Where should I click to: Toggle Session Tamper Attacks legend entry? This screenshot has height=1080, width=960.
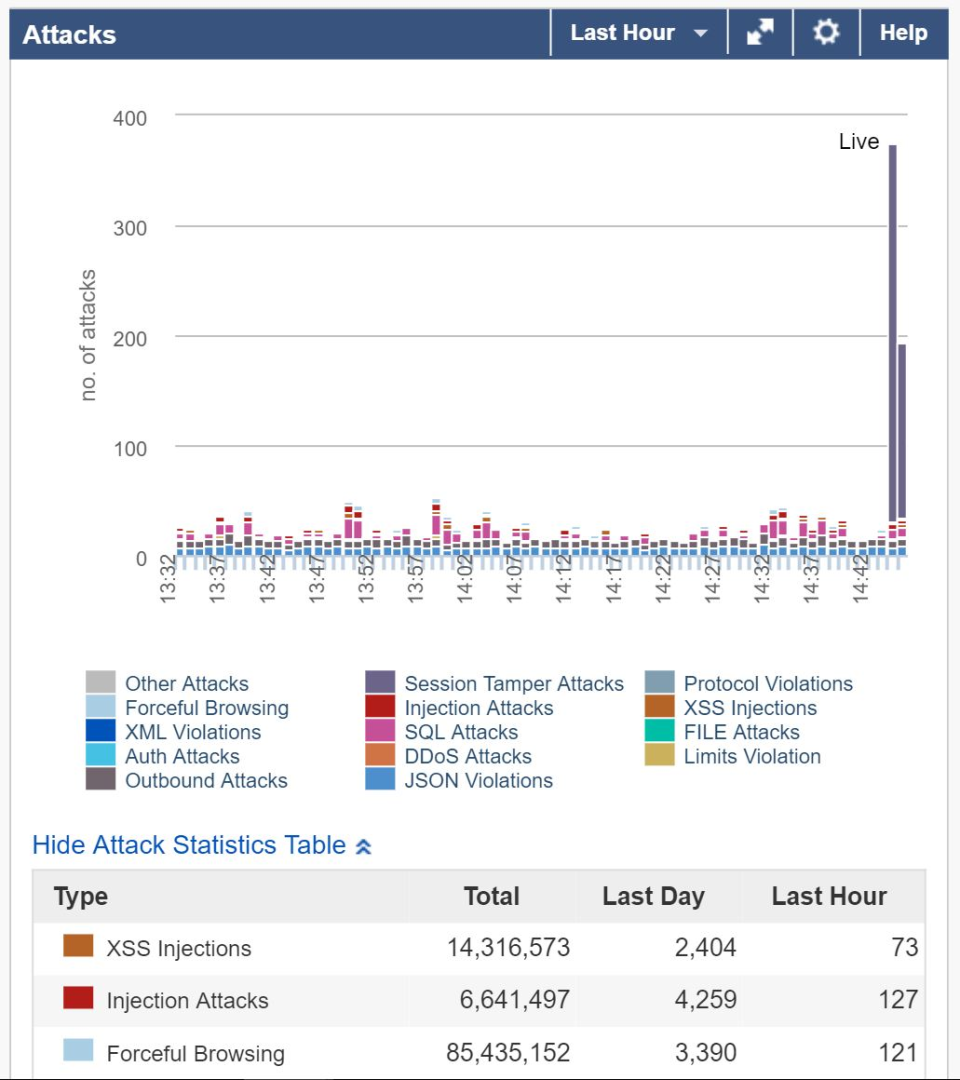pos(513,684)
